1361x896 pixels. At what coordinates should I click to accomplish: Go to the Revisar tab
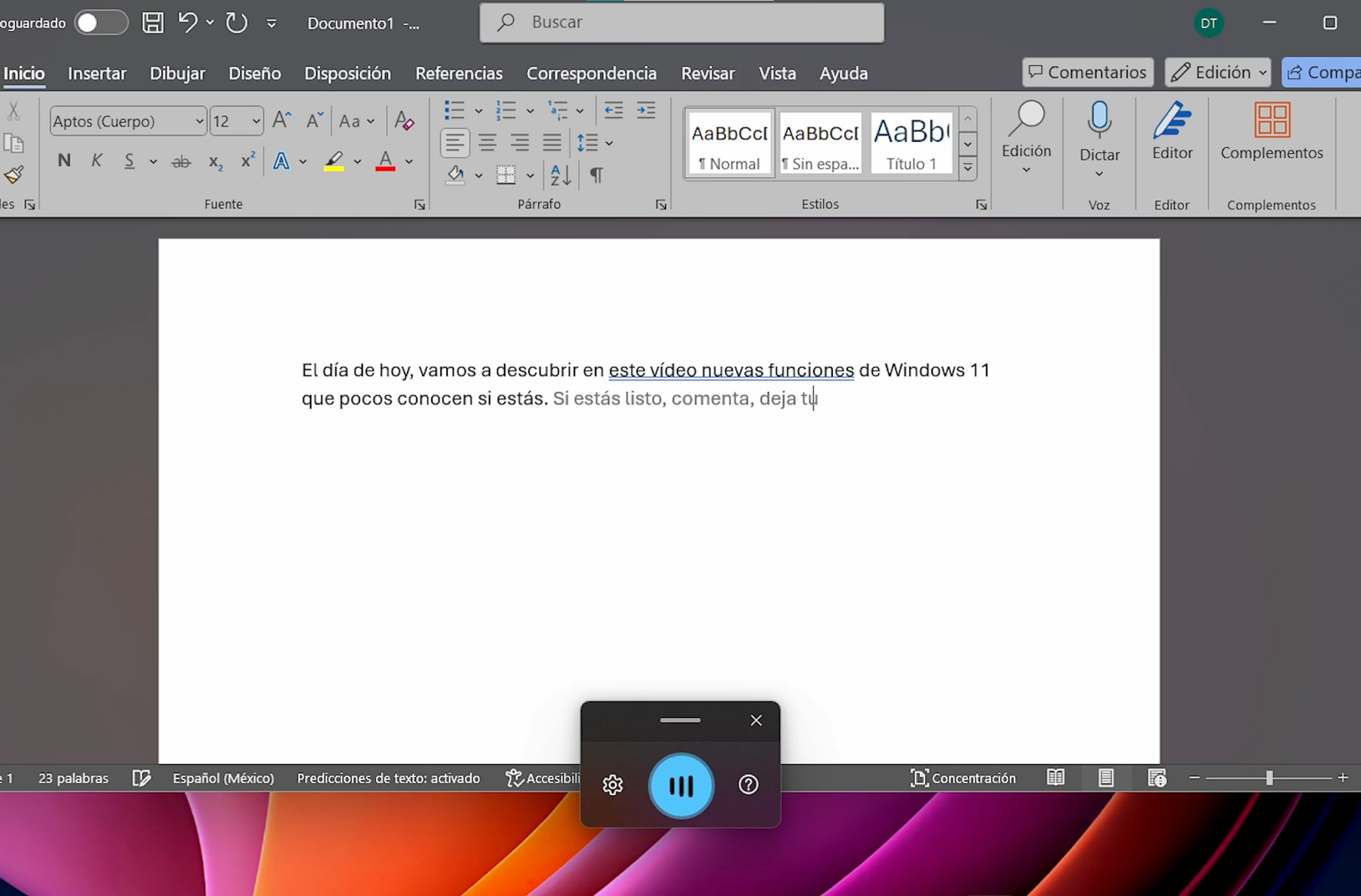[x=707, y=73]
